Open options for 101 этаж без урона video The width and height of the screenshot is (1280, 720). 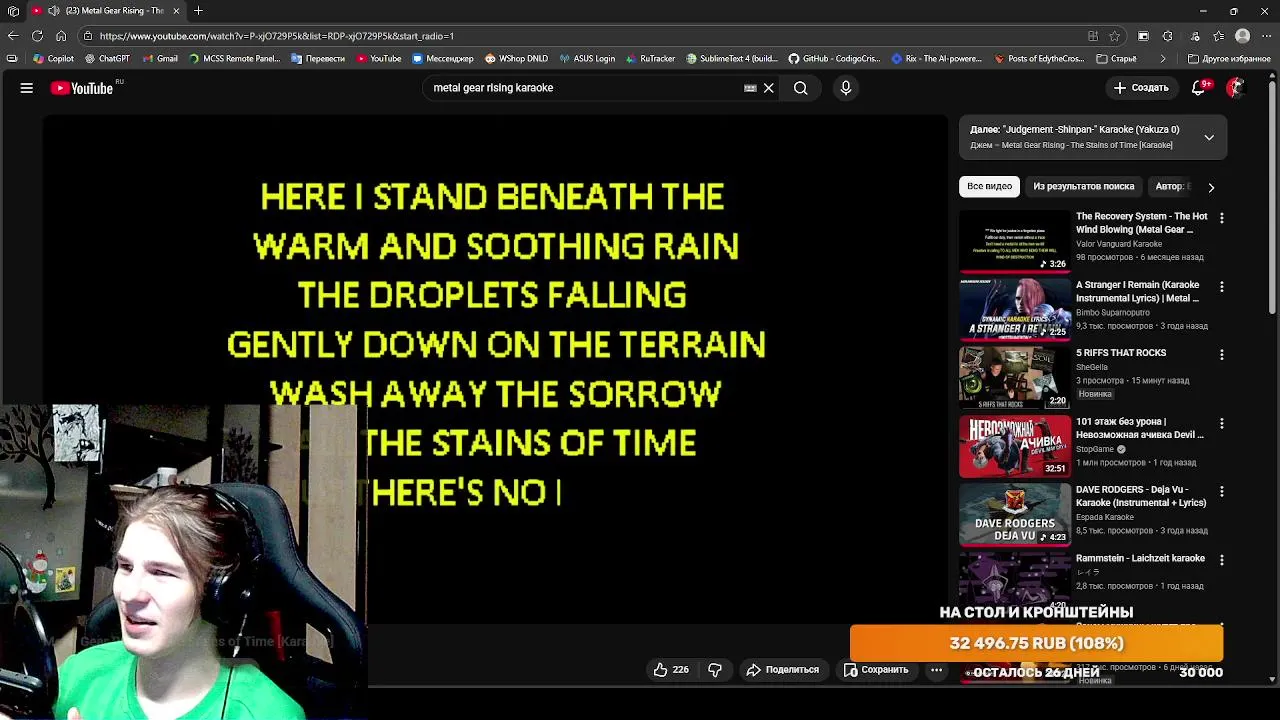(x=1221, y=424)
